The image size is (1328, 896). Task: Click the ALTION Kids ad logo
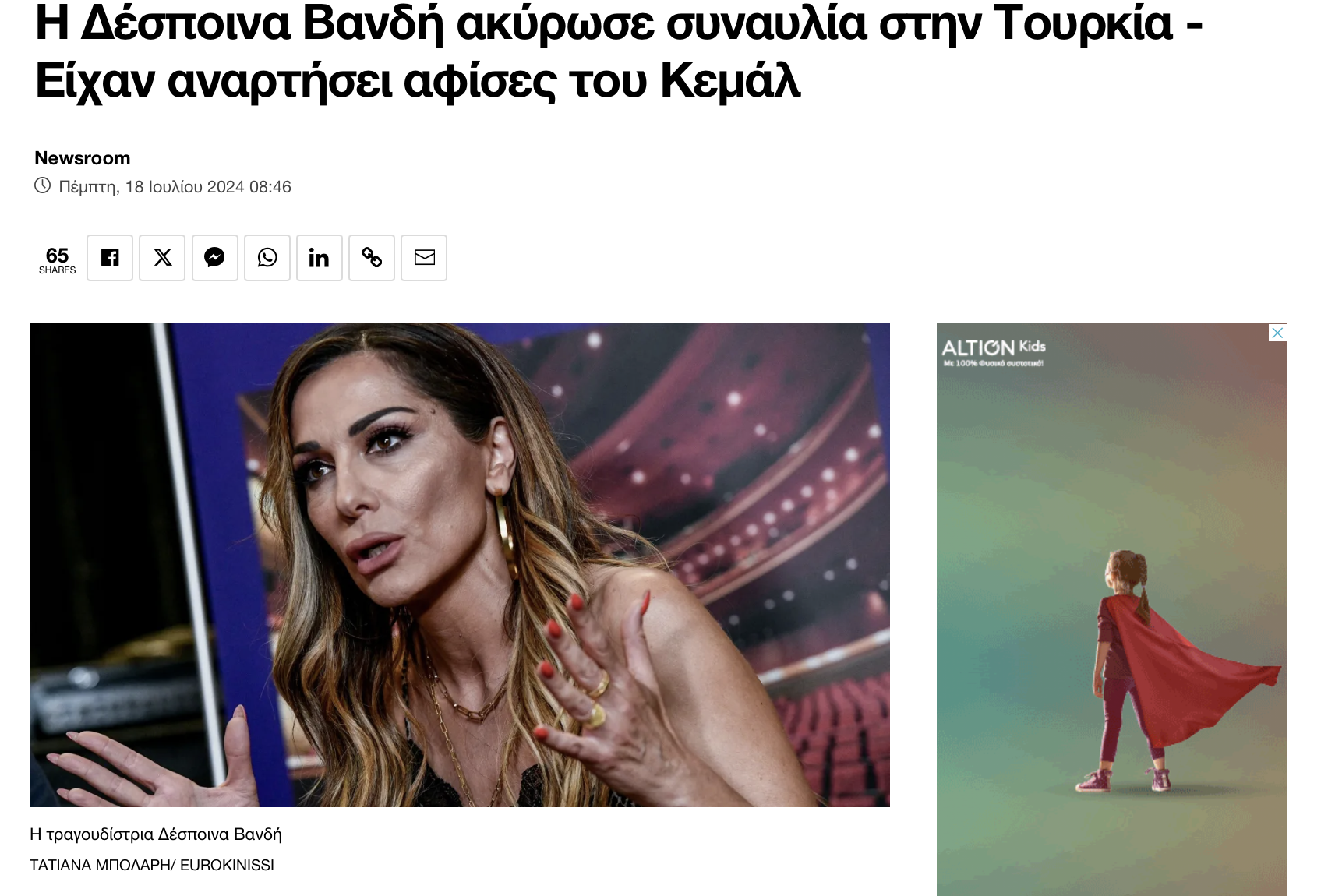click(994, 347)
